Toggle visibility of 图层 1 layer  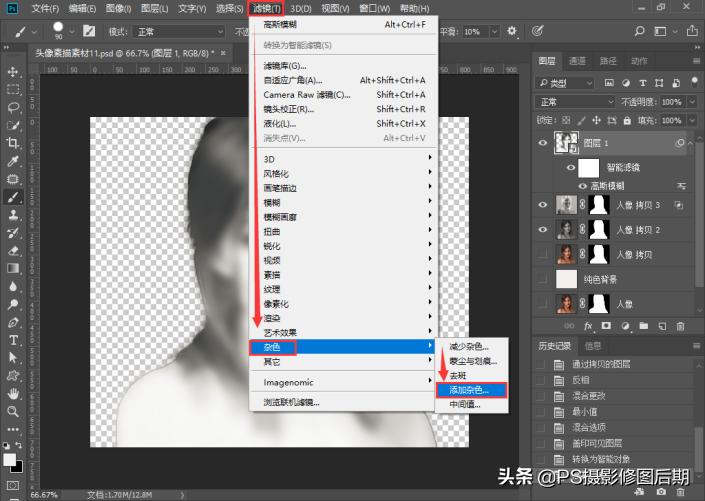pos(543,143)
